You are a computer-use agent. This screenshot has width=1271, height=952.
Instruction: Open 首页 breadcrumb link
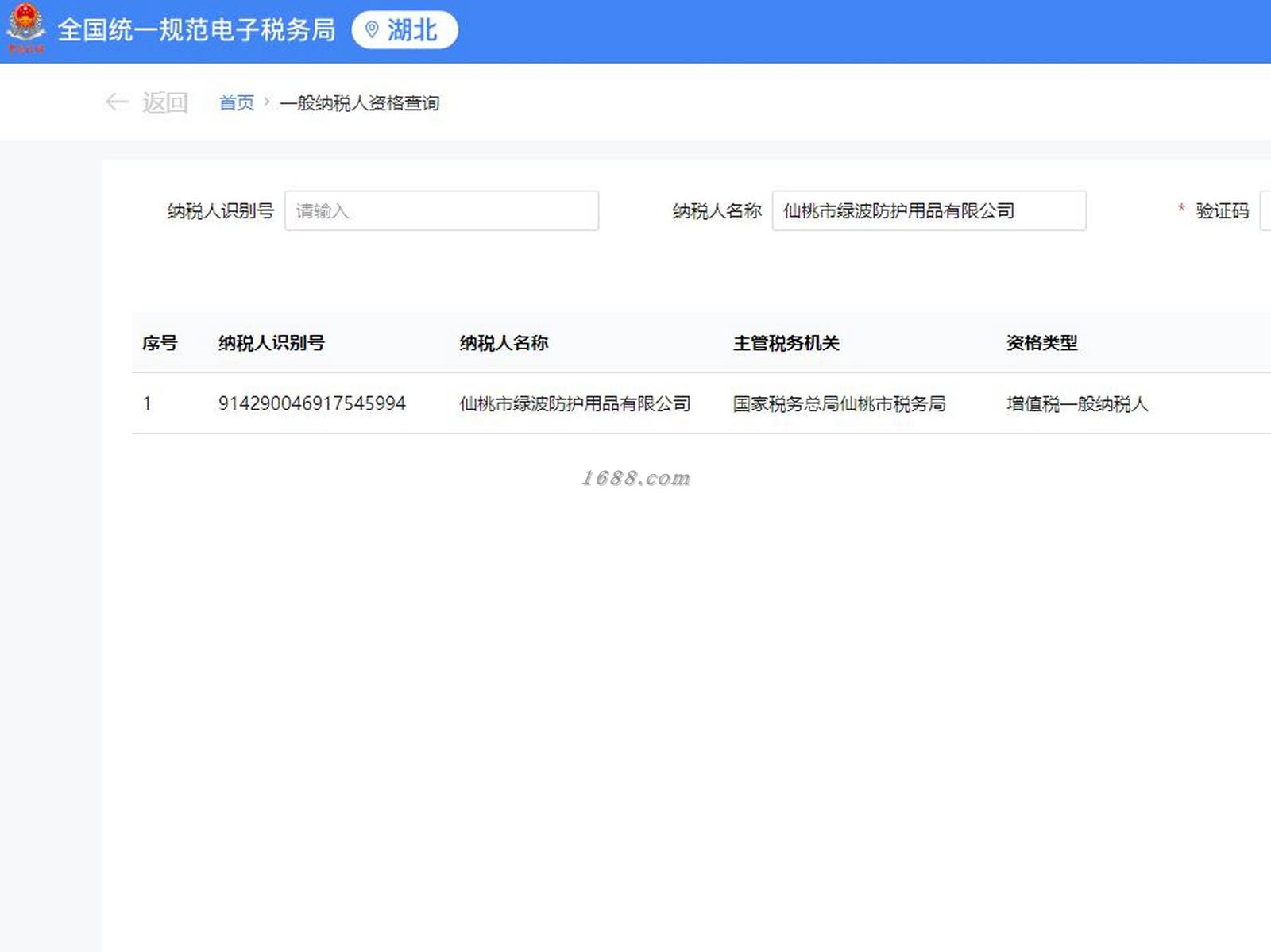(237, 103)
